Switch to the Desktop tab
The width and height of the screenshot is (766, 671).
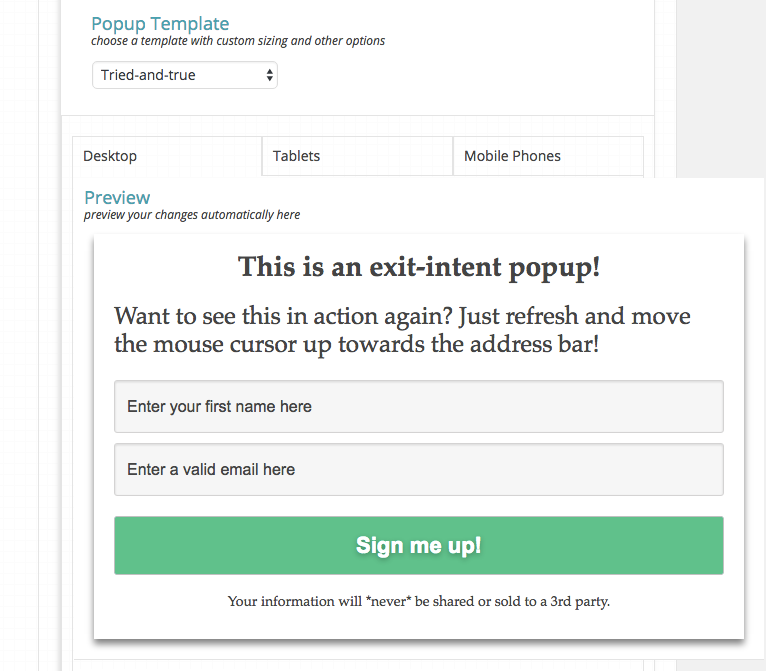[x=167, y=156]
